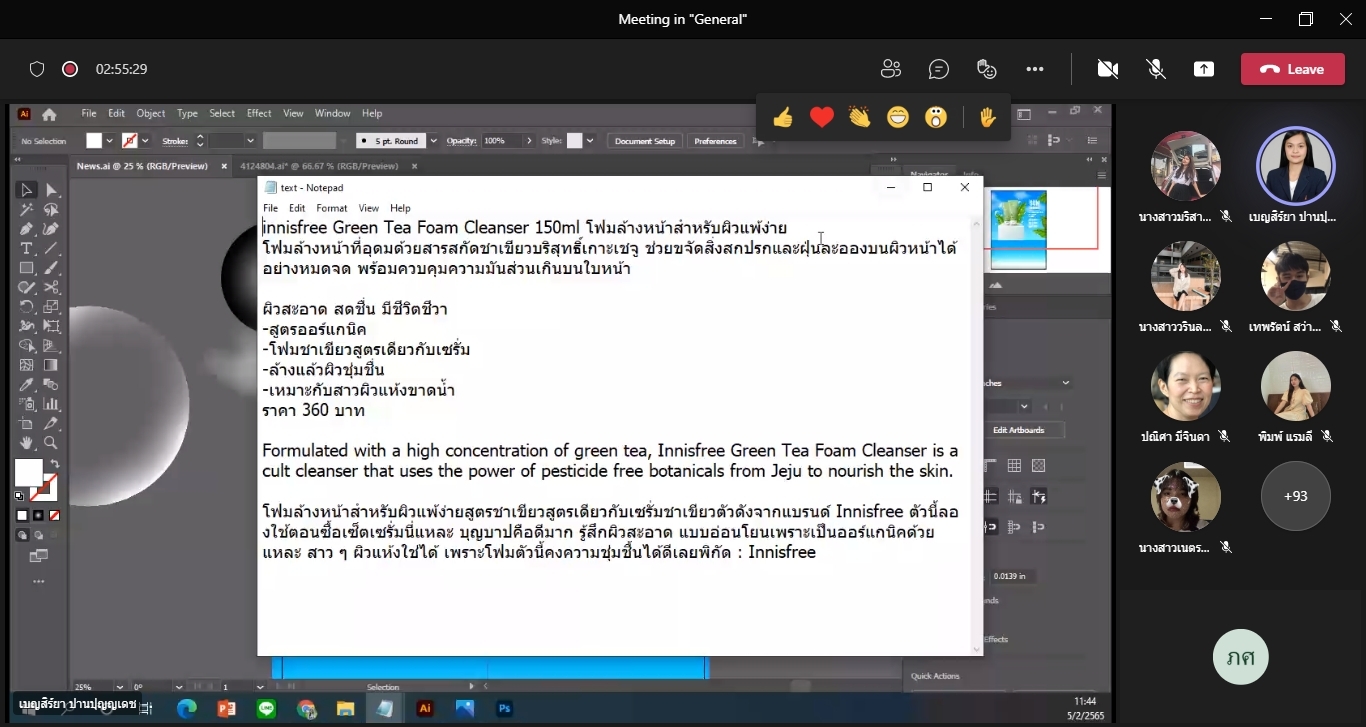Select the Gradient tool

51,365
